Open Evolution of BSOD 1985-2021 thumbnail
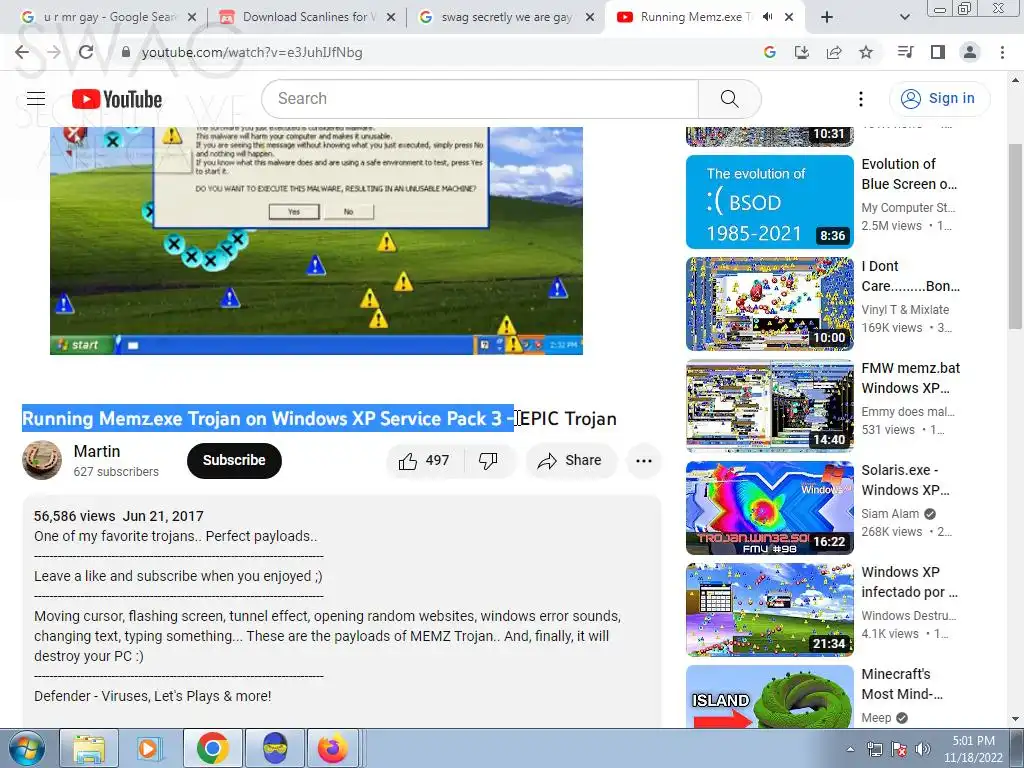 pos(769,202)
